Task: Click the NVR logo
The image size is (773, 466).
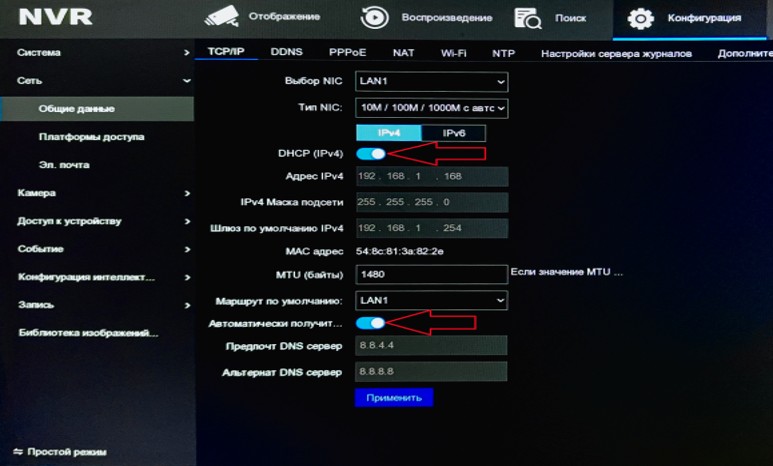Action: pos(55,17)
